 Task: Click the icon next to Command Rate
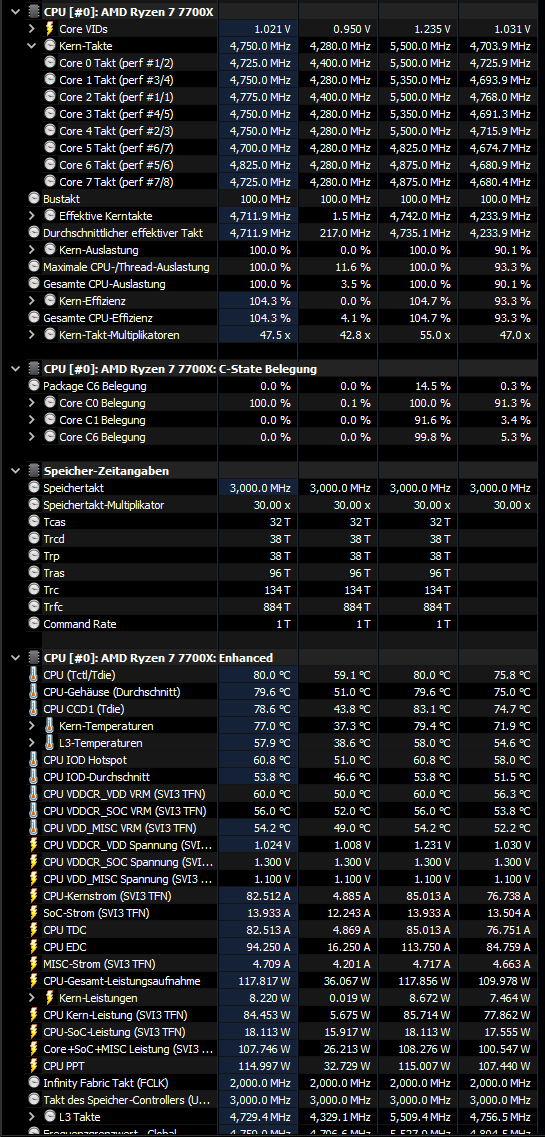click(33, 624)
